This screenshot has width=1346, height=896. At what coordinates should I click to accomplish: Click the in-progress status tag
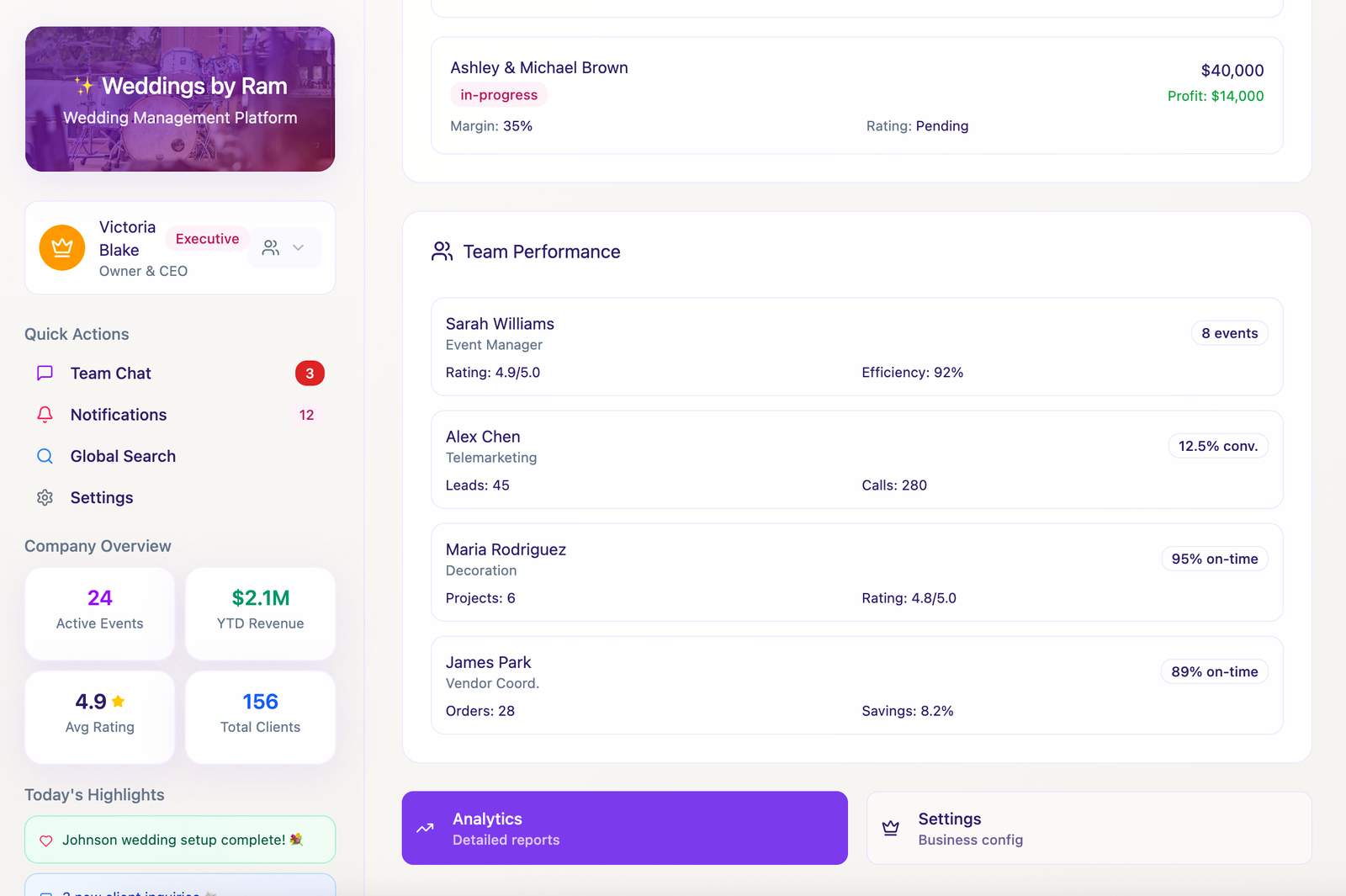point(499,95)
